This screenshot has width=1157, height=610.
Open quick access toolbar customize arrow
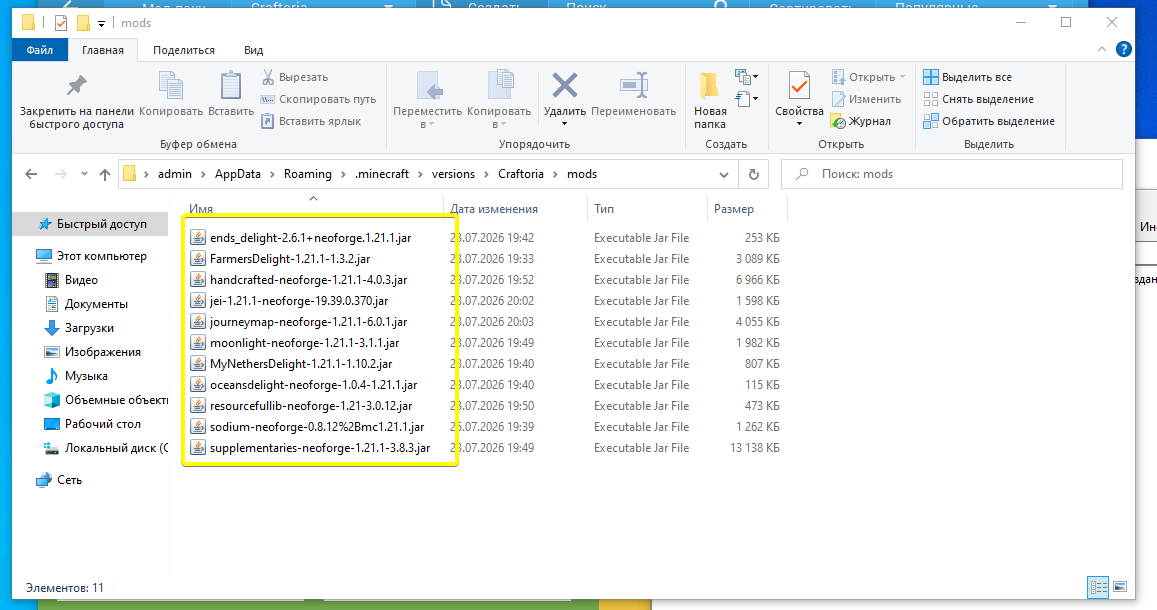click(101, 24)
